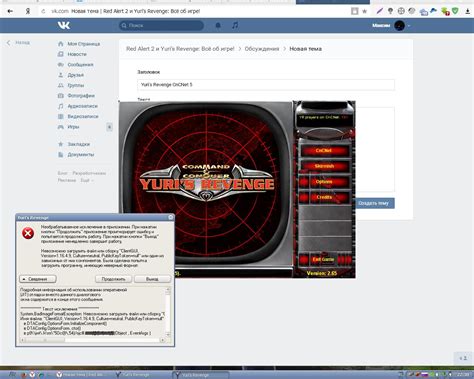The height and width of the screenshot is (379, 474).
Task: Click the VK search field
Action: coord(162,25)
